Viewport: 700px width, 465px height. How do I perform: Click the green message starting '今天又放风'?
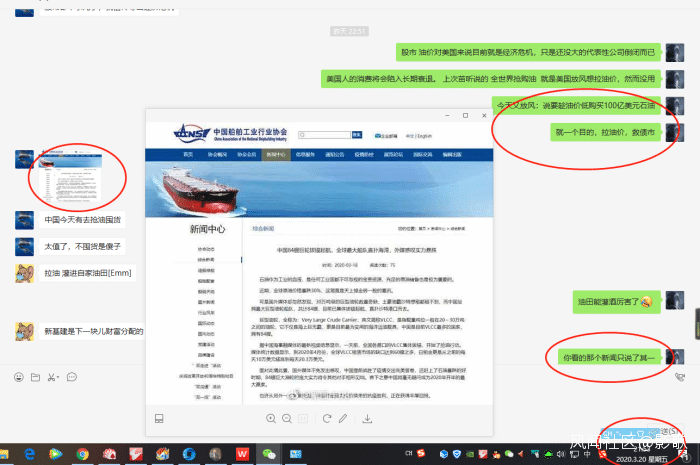point(576,106)
